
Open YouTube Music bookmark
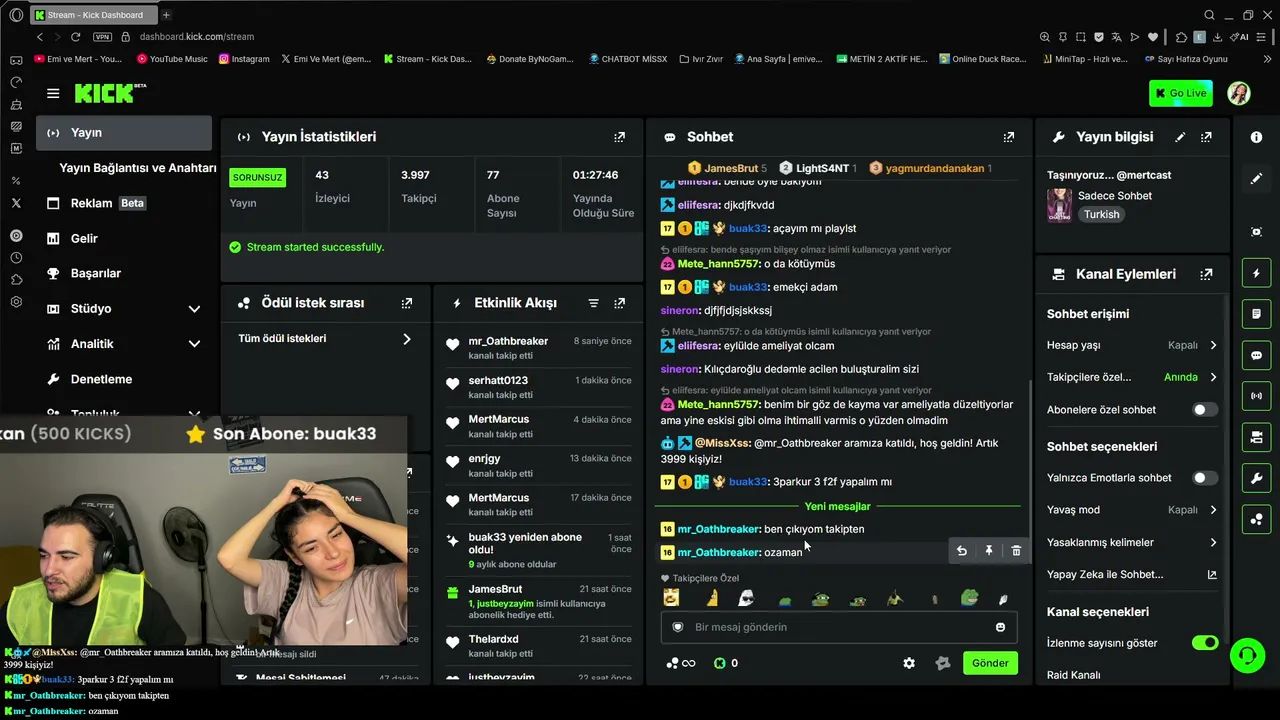tap(171, 59)
